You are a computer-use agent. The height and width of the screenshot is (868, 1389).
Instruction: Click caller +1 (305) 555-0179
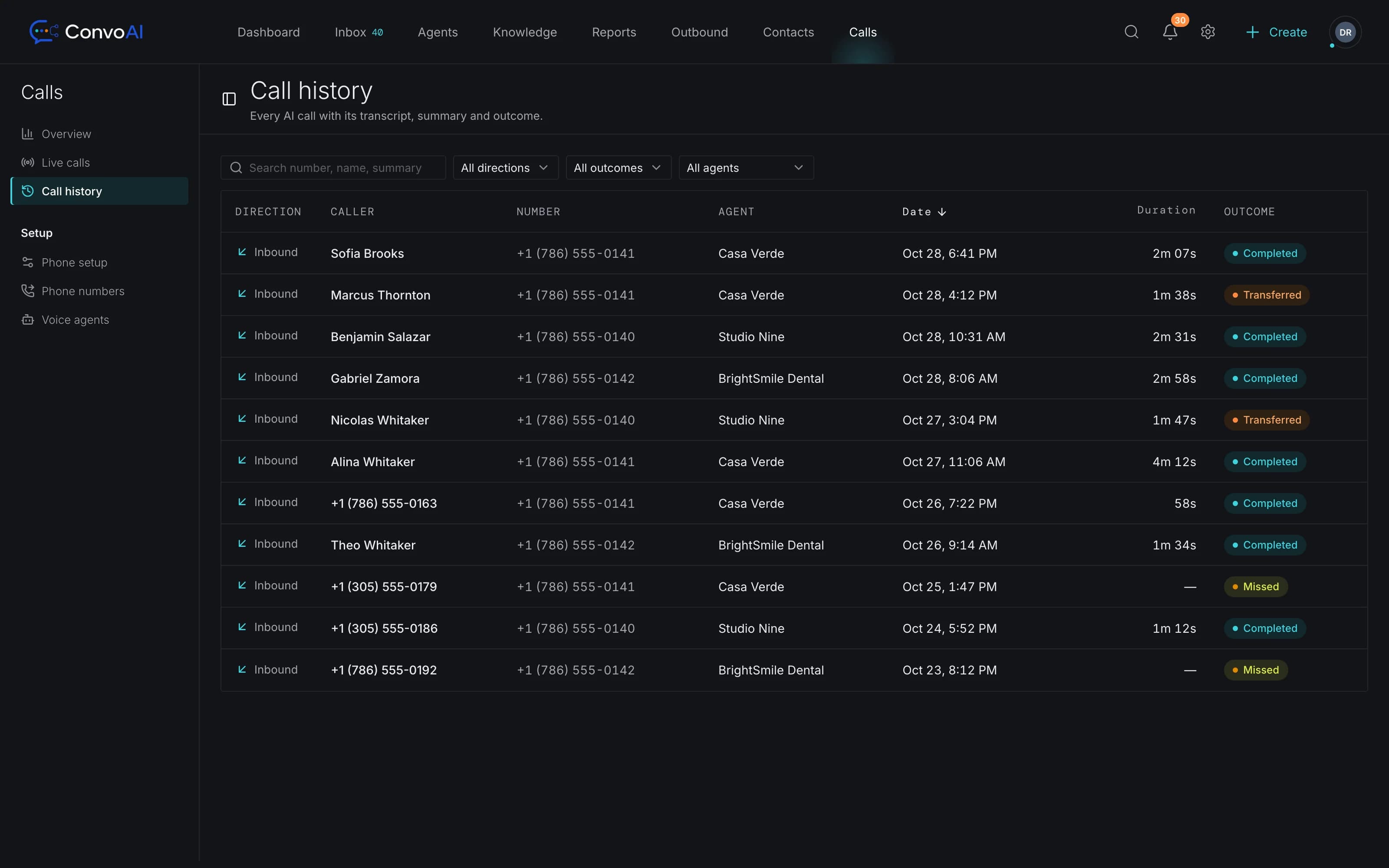point(384,587)
